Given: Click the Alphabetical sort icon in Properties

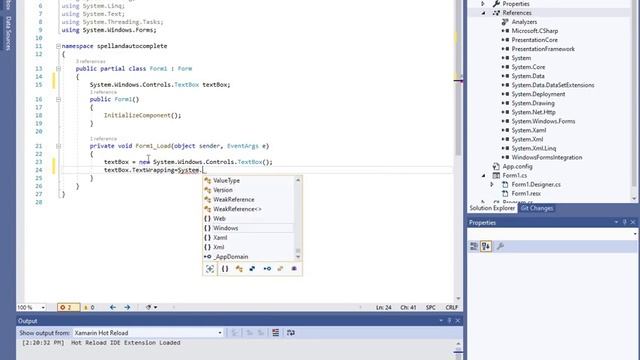Looking at the screenshot, I should tap(486, 246).
